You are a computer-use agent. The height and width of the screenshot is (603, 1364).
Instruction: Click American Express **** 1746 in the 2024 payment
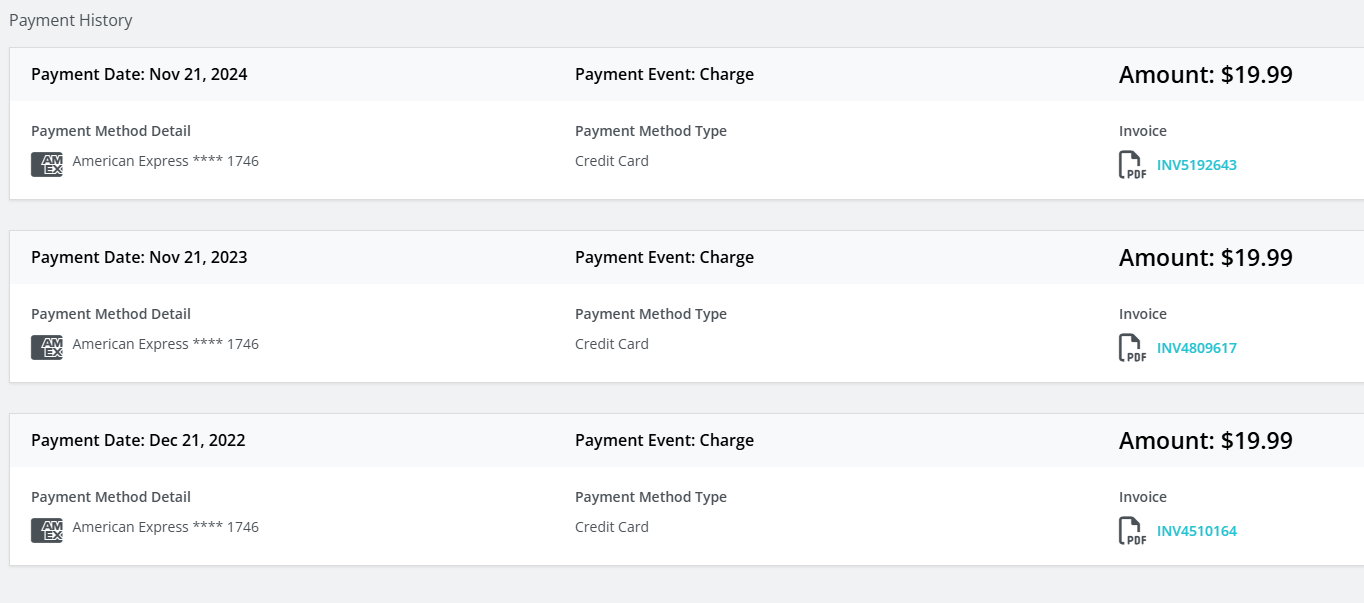166,161
